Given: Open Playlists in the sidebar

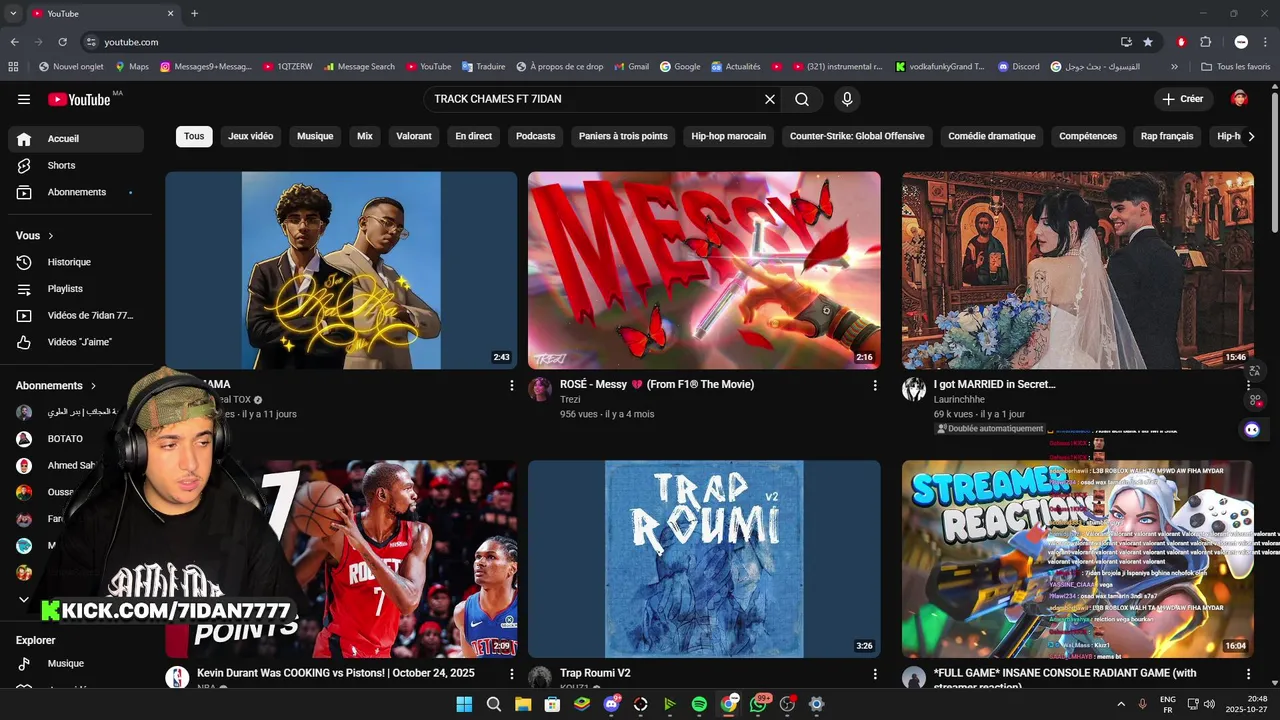Looking at the screenshot, I should coord(76,289).
